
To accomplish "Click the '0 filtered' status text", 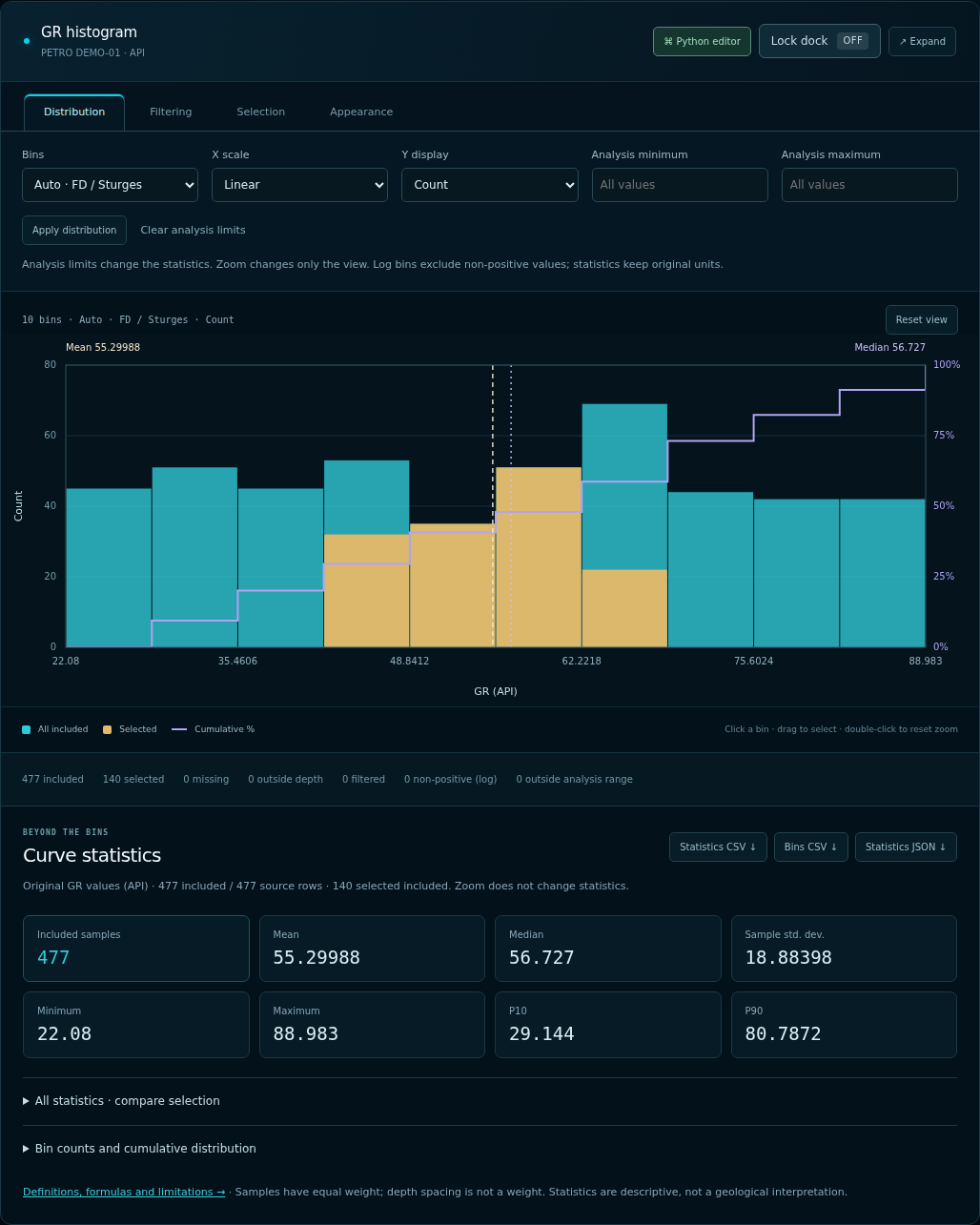I will 364,780.
